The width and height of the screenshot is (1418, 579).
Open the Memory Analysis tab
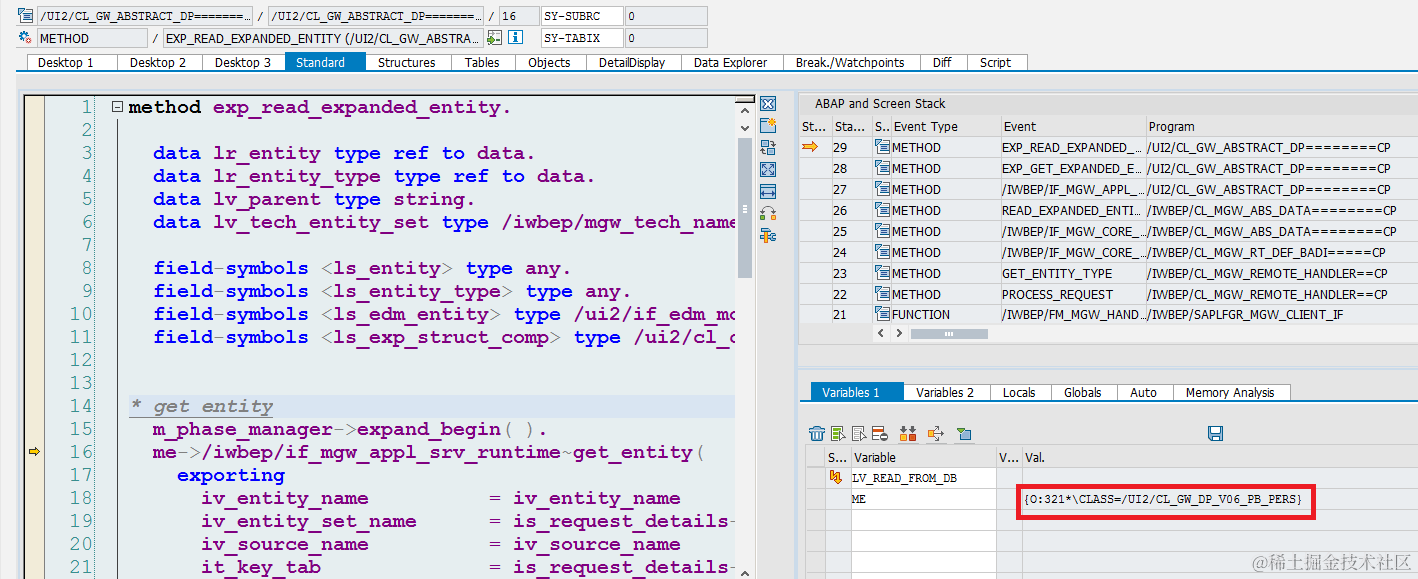coord(1230,392)
